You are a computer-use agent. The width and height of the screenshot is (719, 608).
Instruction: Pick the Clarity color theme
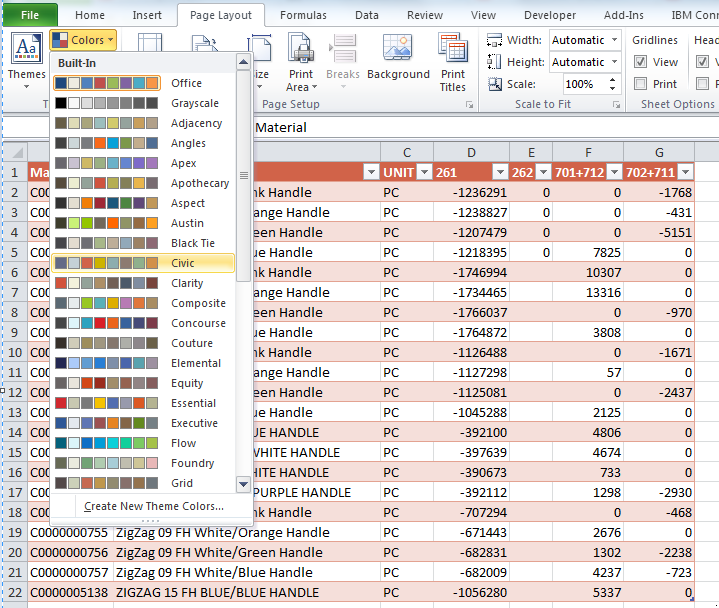click(x=144, y=283)
